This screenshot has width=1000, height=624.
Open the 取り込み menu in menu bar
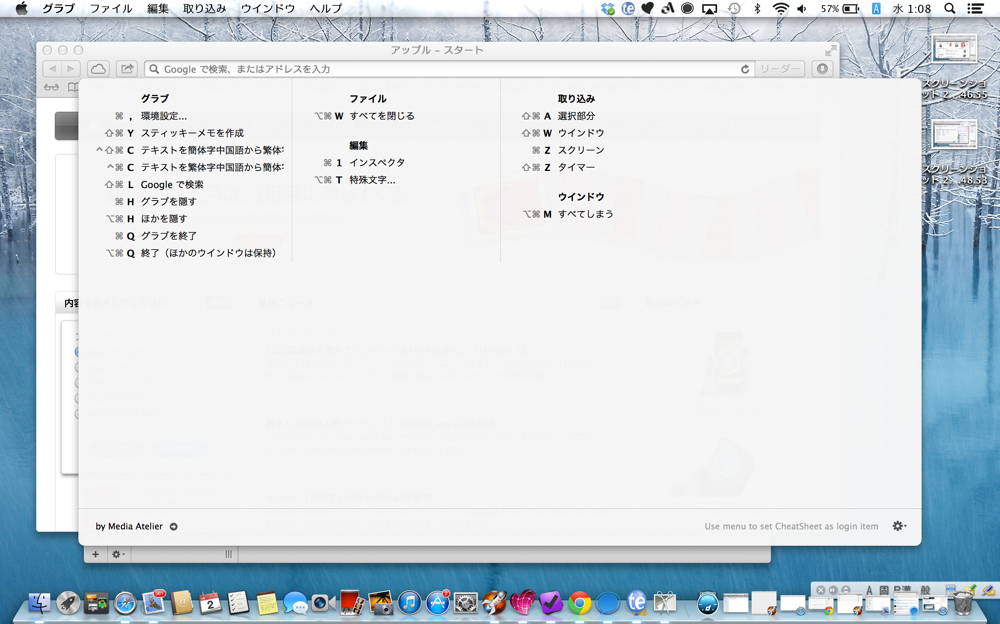(204, 8)
